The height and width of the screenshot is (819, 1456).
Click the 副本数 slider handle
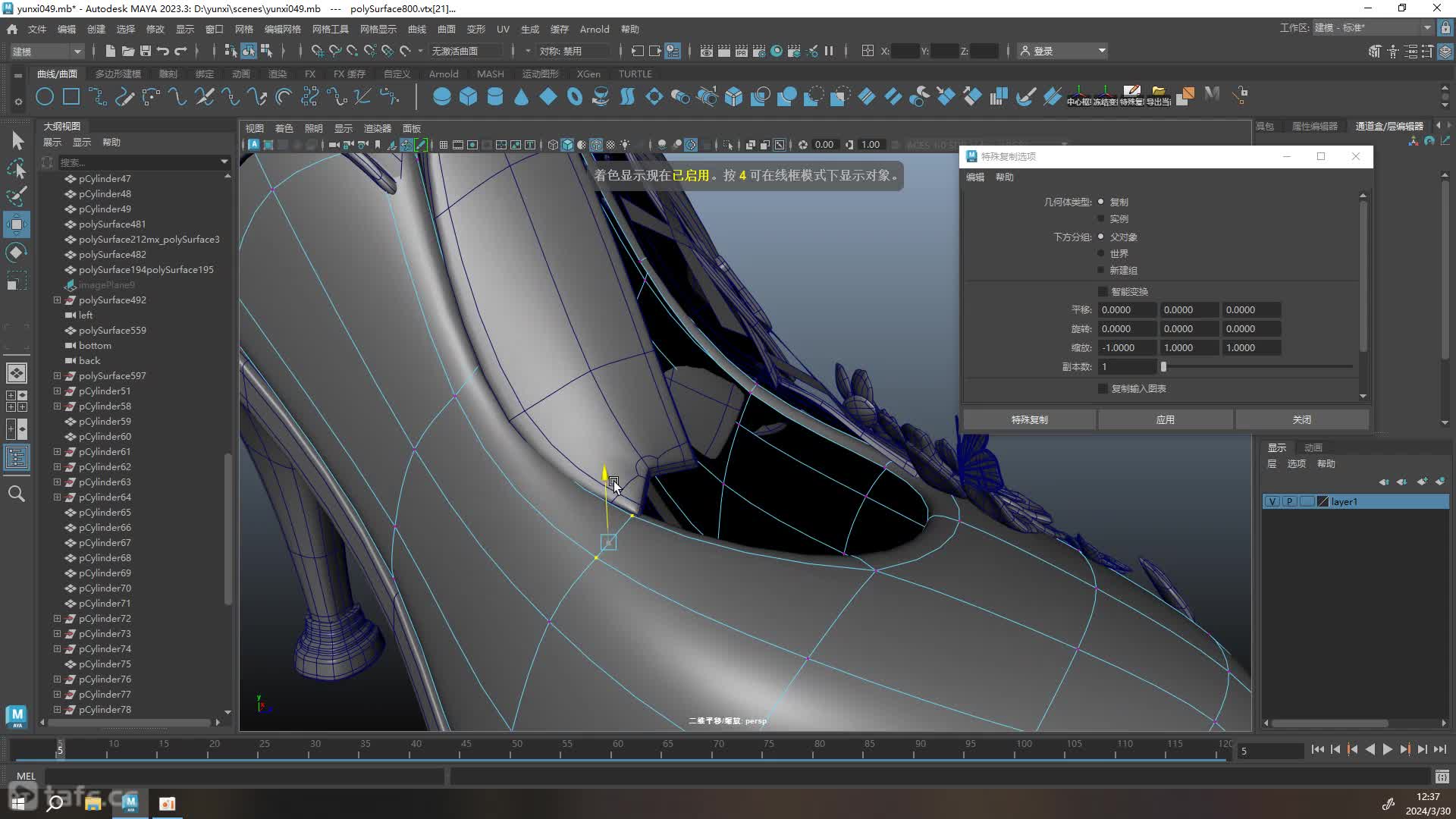point(1163,366)
